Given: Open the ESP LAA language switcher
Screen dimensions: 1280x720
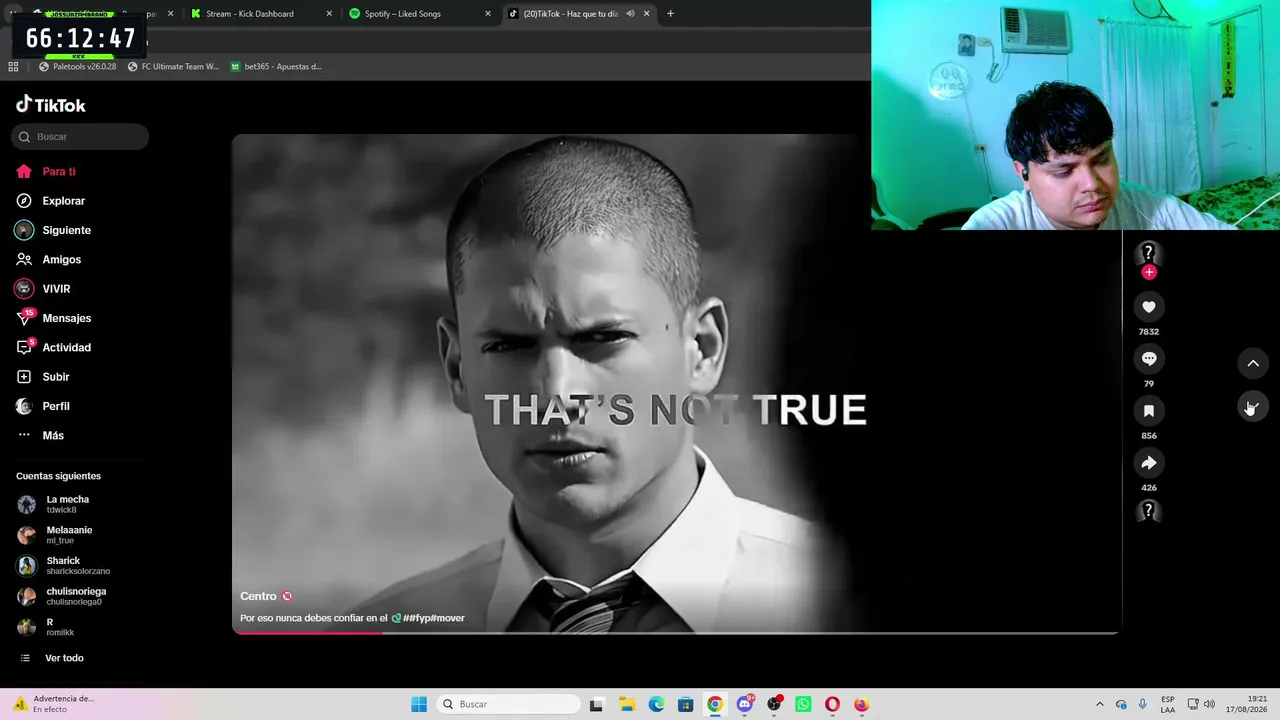Looking at the screenshot, I should pos(1168,704).
